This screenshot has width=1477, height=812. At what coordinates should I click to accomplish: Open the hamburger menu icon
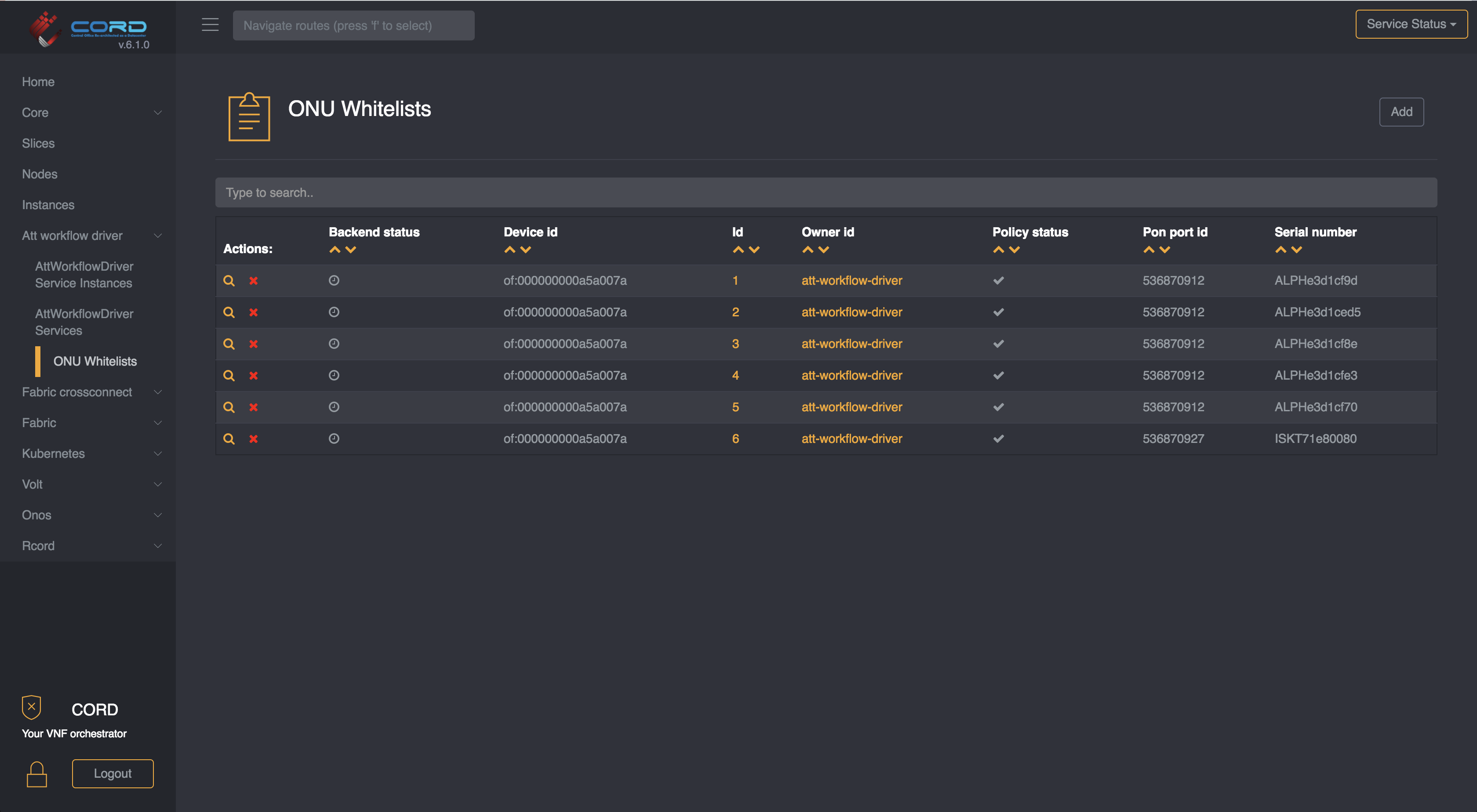click(x=210, y=25)
